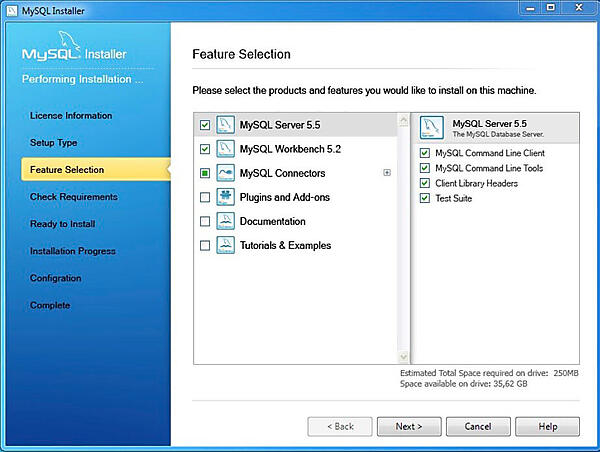
Task: Uncheck the MySQL Workbench 5.2 checkbox
Action: coord(205,149)
